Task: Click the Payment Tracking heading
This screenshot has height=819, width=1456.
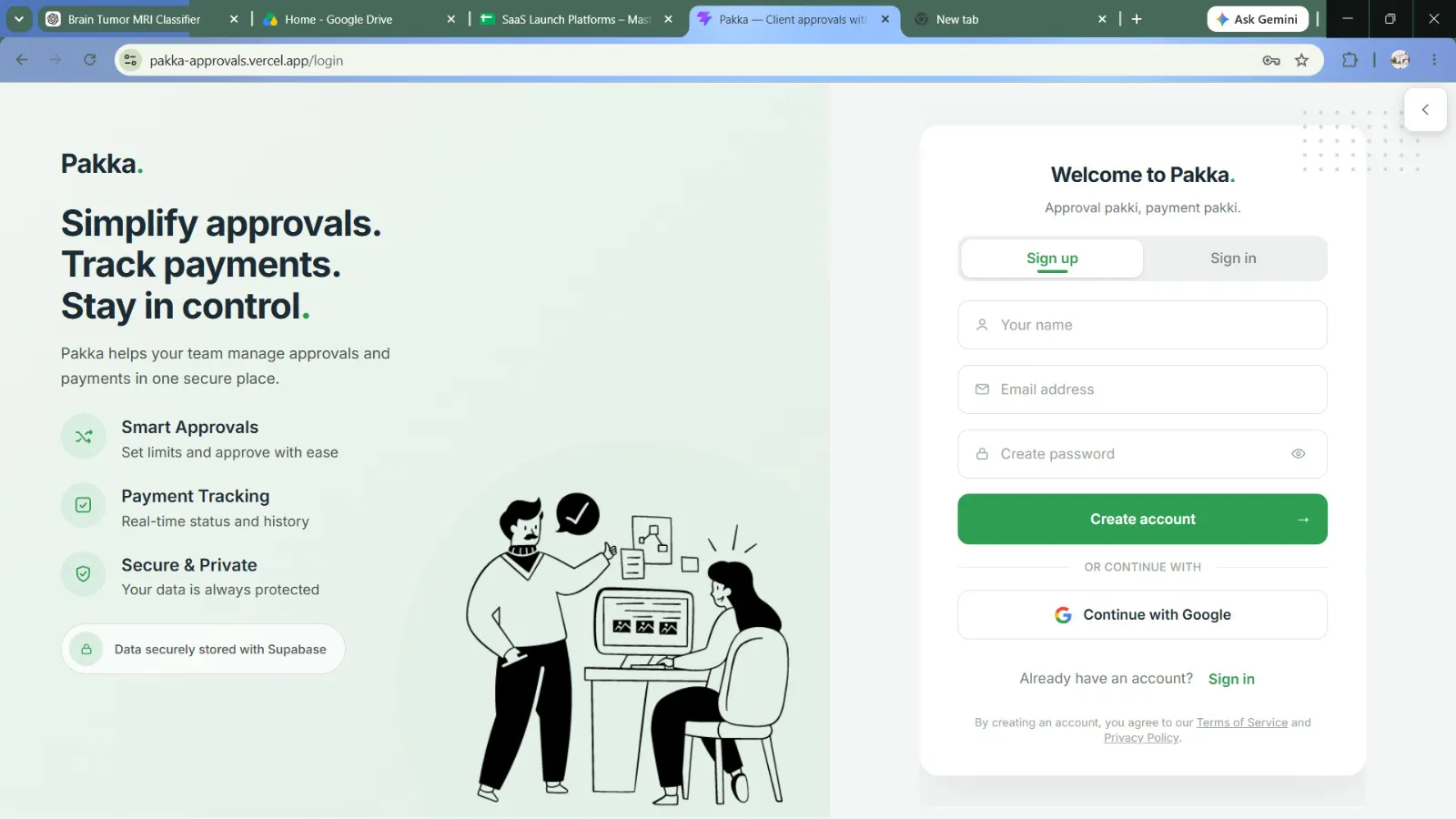Action: tap(195, 496)
